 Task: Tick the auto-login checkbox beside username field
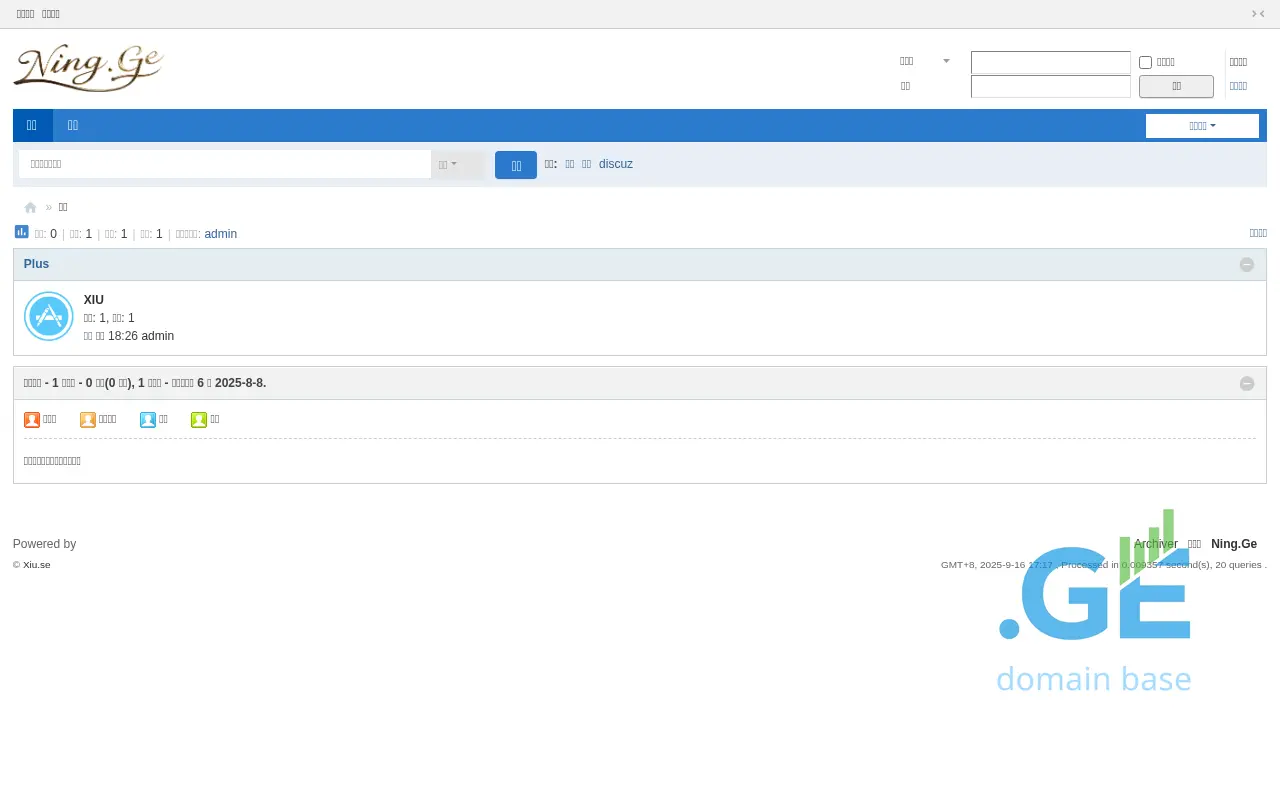click(x=1146, y=63)
